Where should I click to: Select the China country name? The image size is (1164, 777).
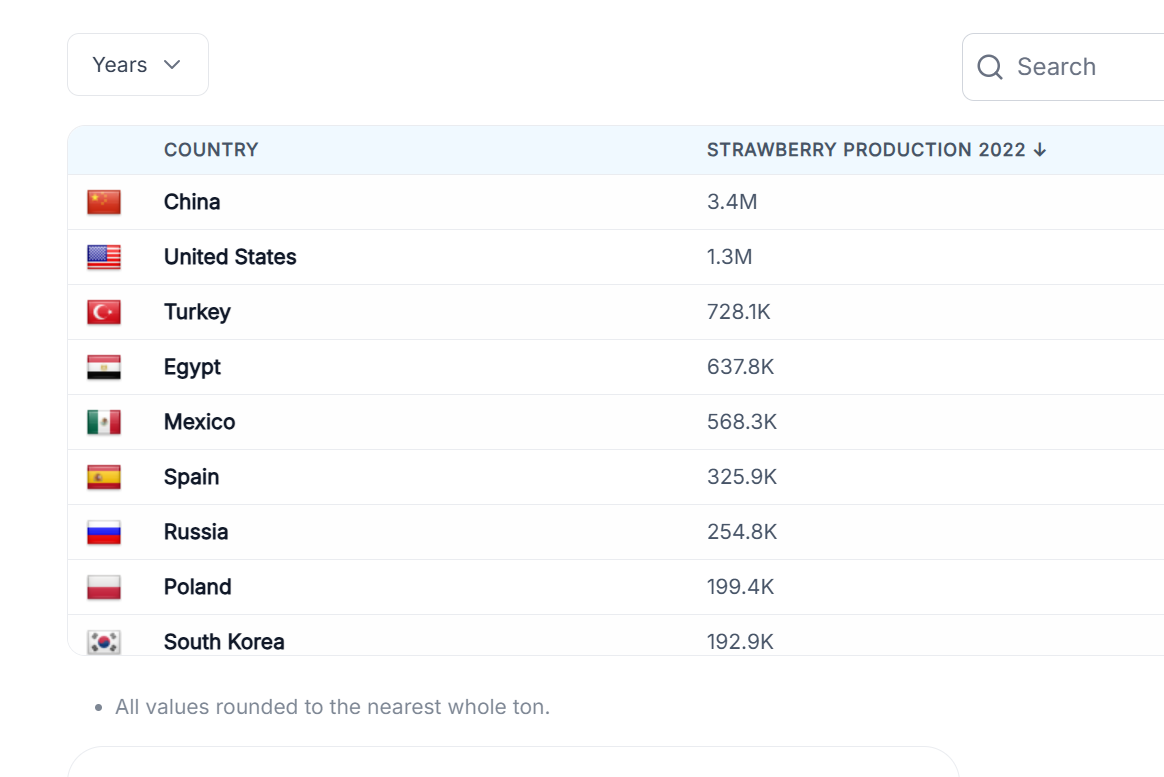[x=192, y=202]
